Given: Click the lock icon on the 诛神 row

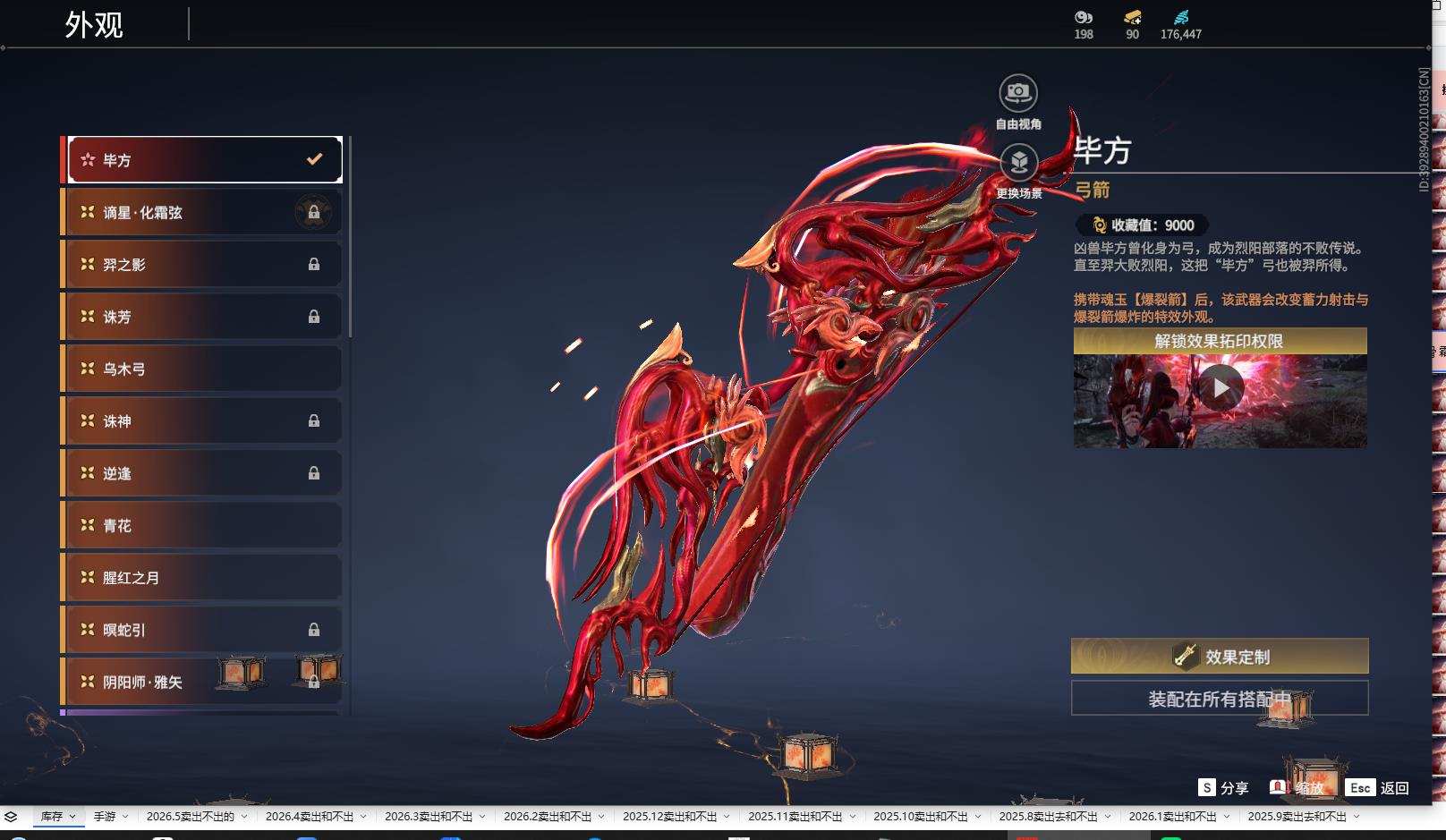Looking at the screenshot, I should coord(314,420).
